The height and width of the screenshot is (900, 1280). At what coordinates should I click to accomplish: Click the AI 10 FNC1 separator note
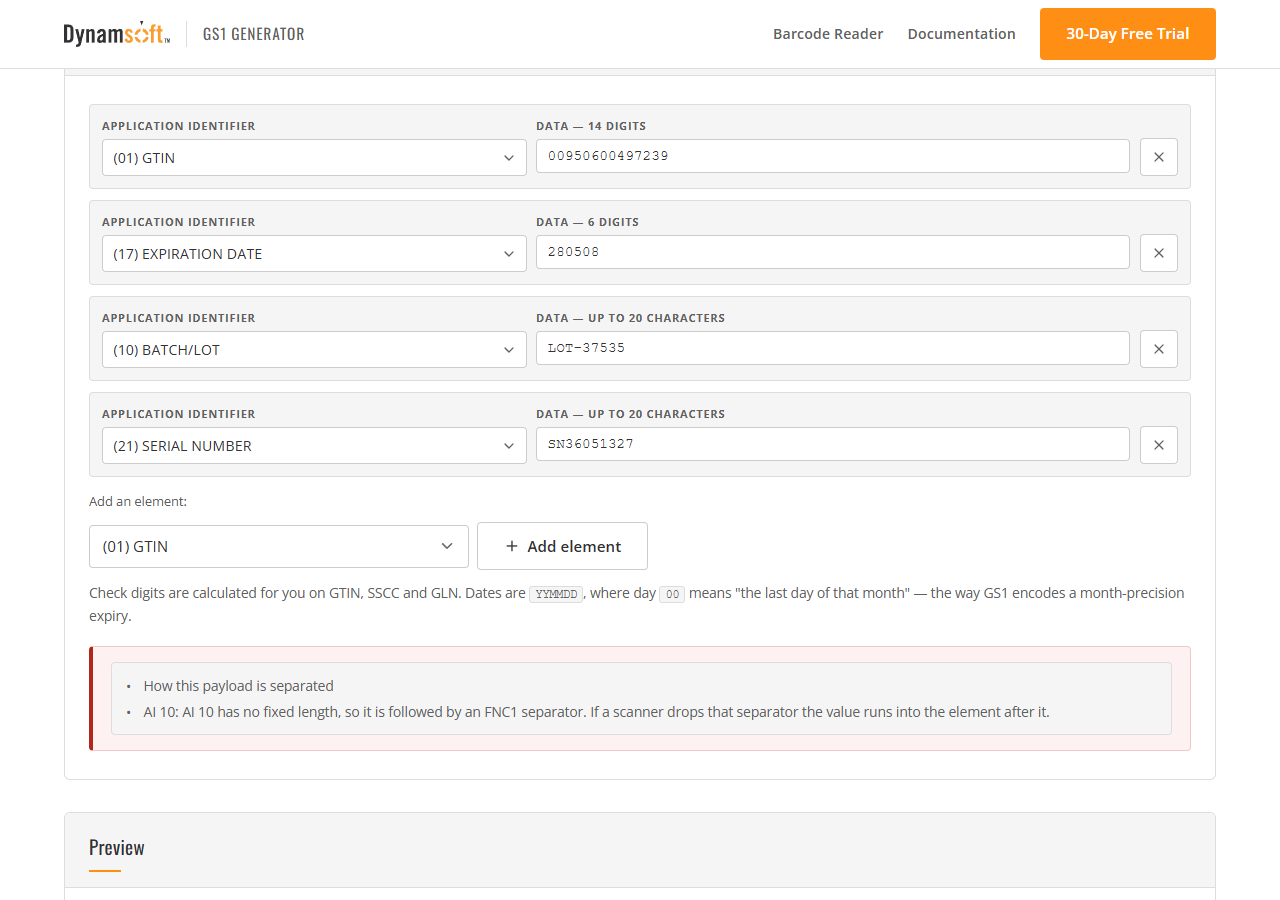(x=597, y=712)
